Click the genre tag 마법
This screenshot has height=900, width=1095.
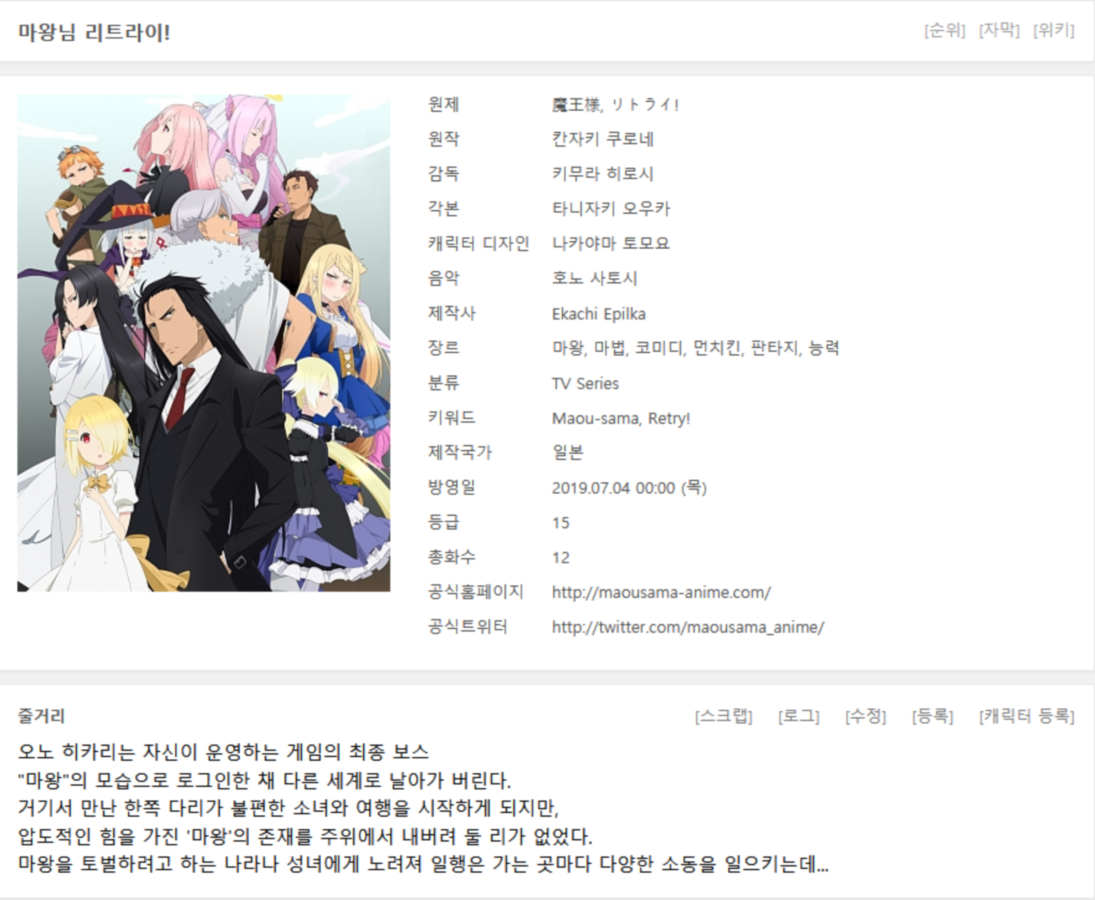click(x=609, y=348)
